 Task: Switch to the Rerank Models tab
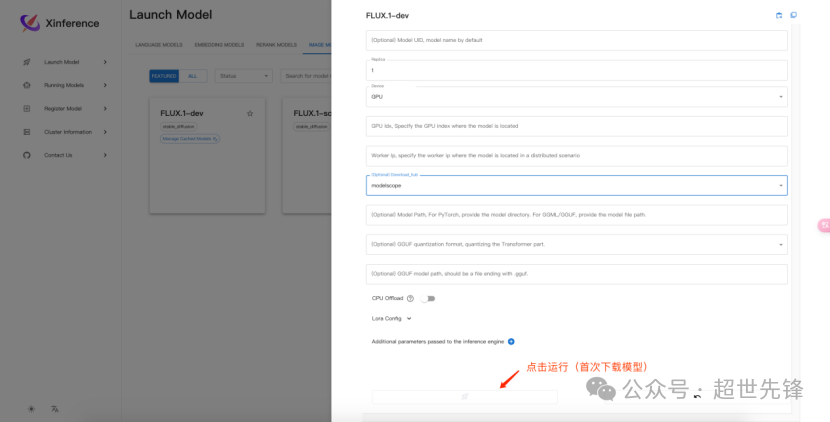[x=276, y=45]
